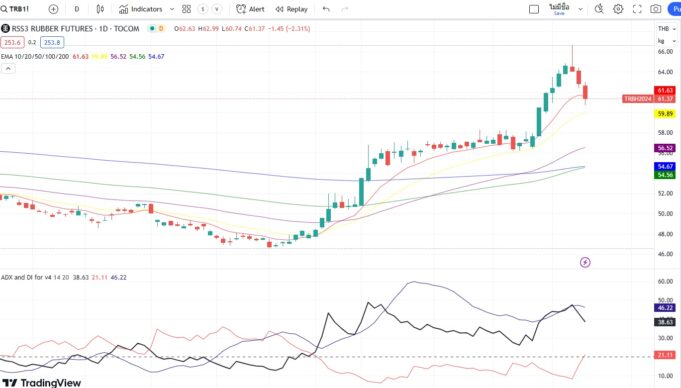The width and height of the screenshot is (681, 388).
Task: Click the blue 54.67 EMA scale label
Action: (x=664, y=166)
